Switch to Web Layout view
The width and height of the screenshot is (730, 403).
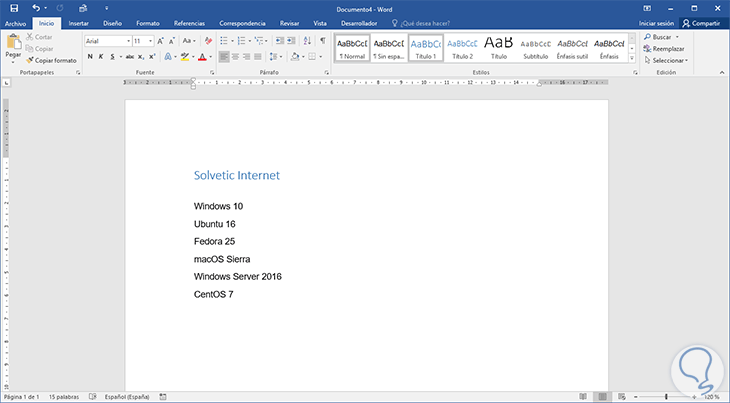pyautogui.click(x=622, y=397)
